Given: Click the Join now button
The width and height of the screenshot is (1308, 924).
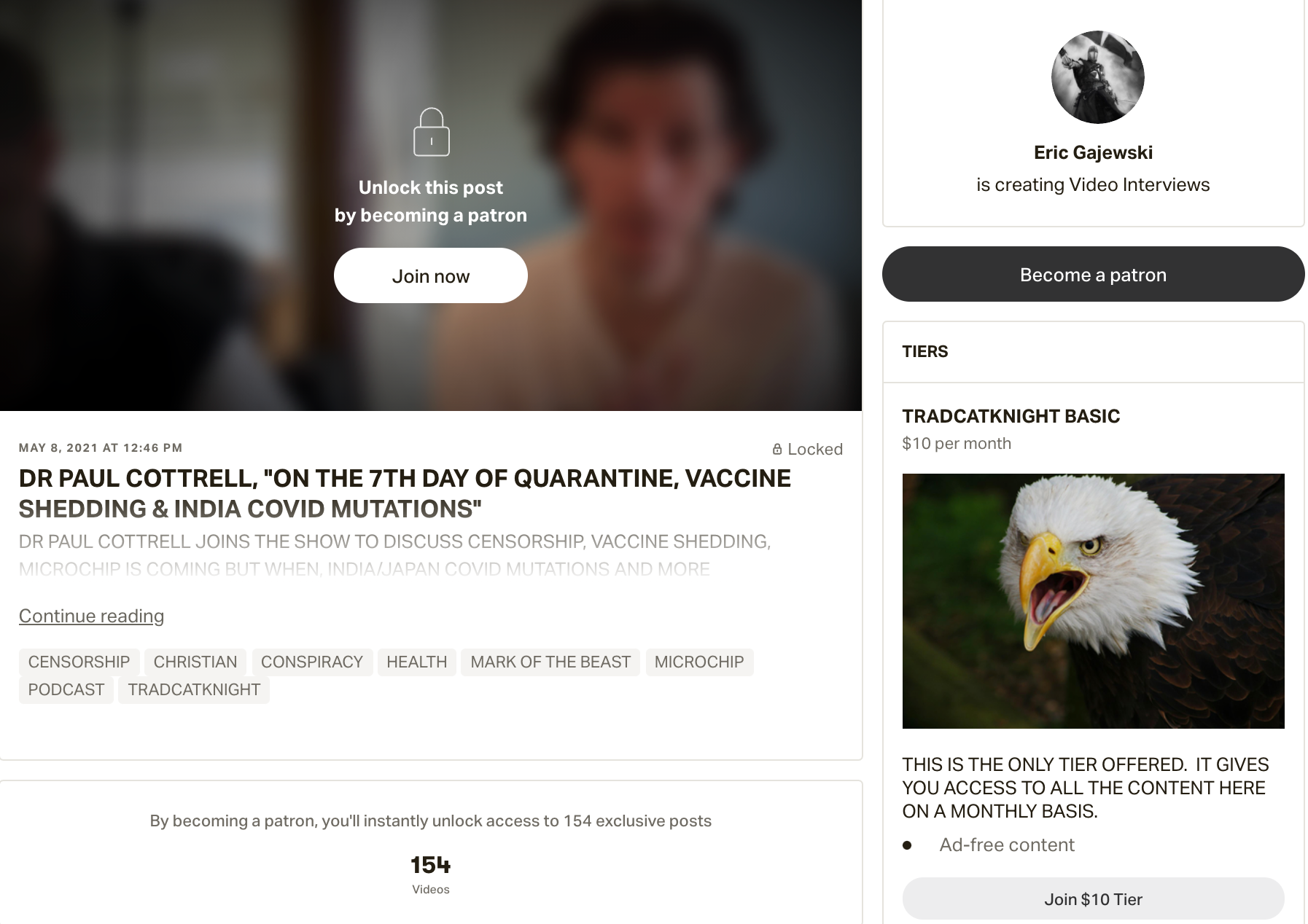Looking at the screenshot, I should pyautogui.click(x=430, y=275).
